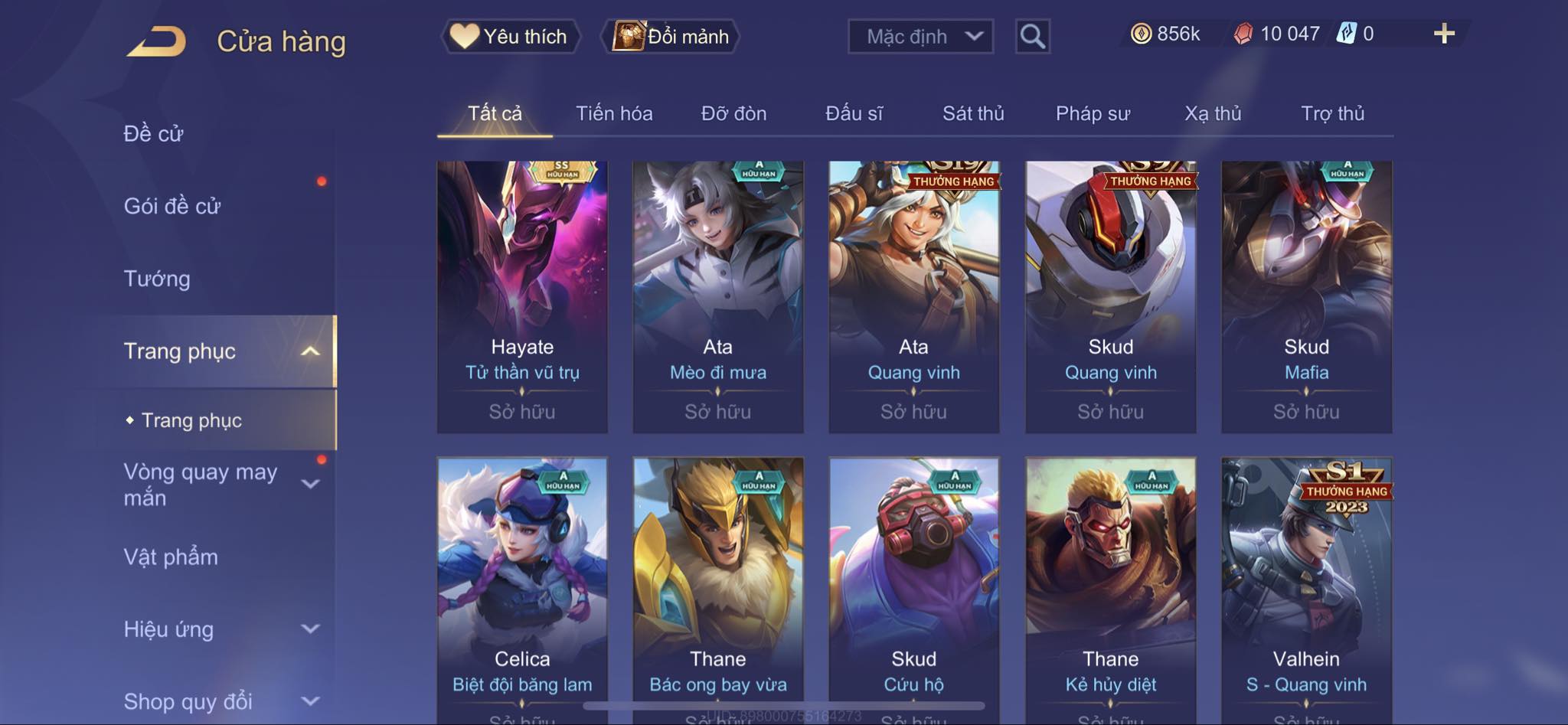Expand the Hiệu ứng sidebar section
Image resolution: width=1568 pixels, height=725 pixels.
tap(310, 629)
